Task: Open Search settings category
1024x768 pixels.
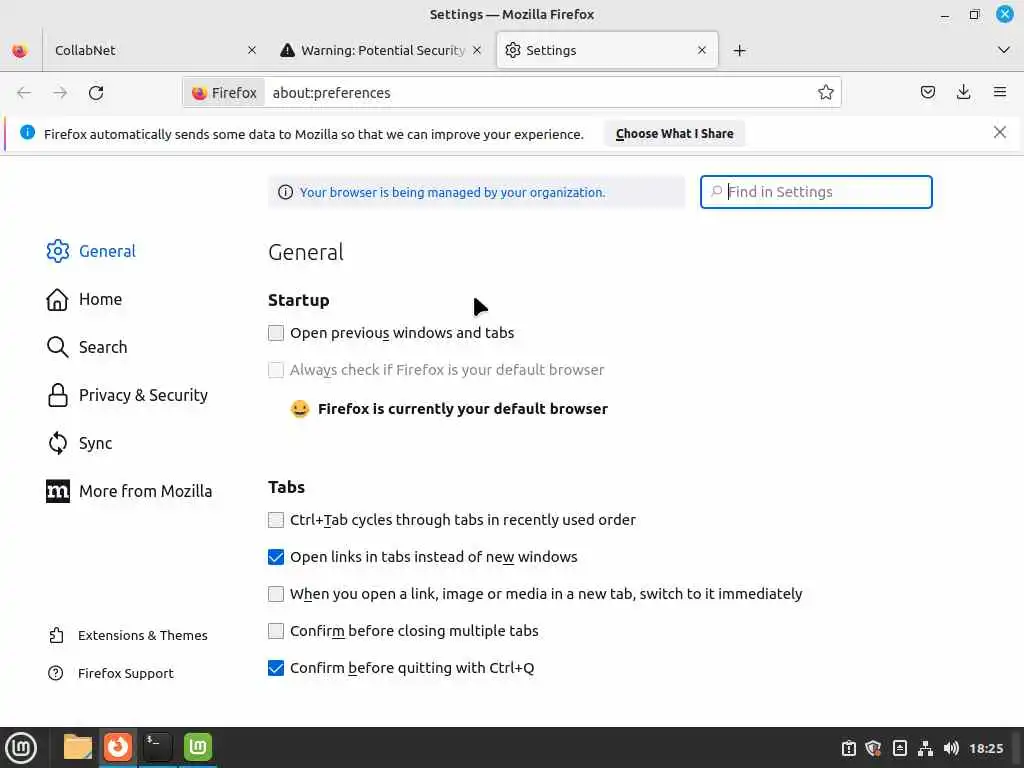Action: (87, 347)
